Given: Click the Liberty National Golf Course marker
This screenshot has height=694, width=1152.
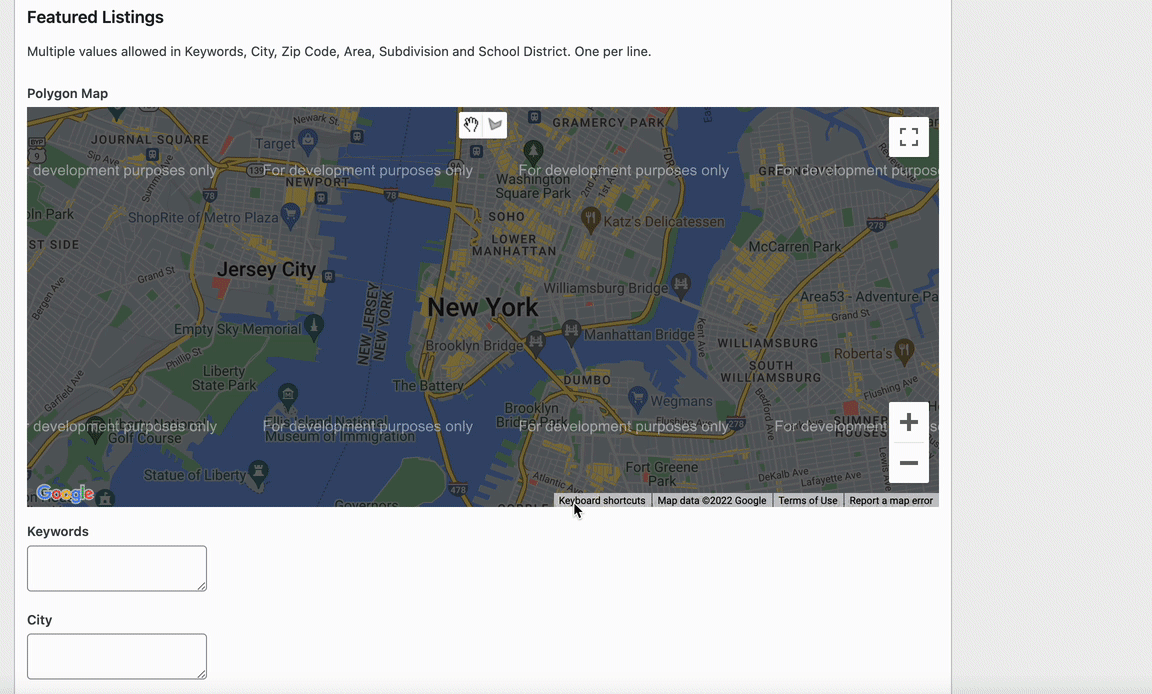Looking at the screenshot, I should 96,430.
